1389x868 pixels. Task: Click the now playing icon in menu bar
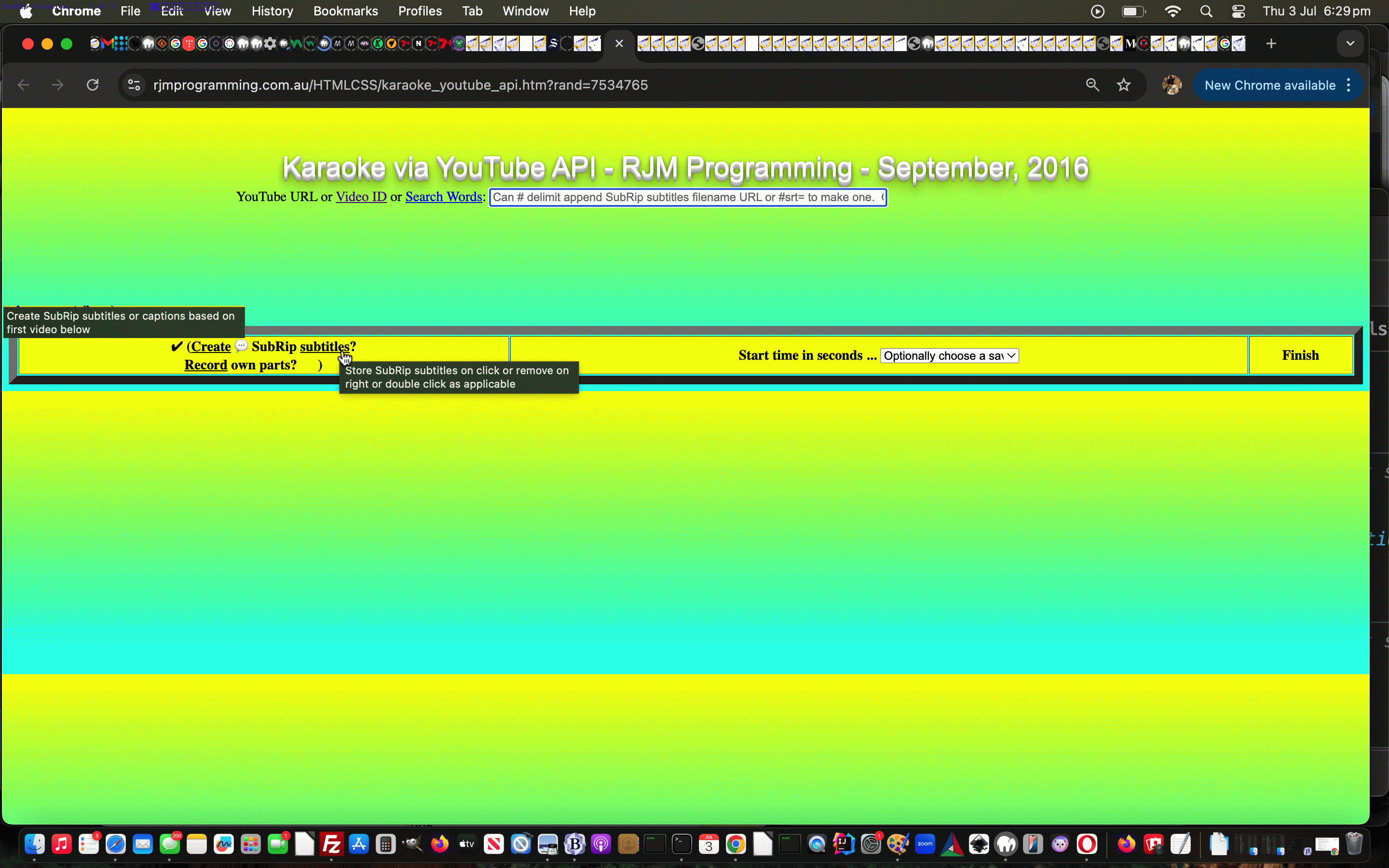1097,11
